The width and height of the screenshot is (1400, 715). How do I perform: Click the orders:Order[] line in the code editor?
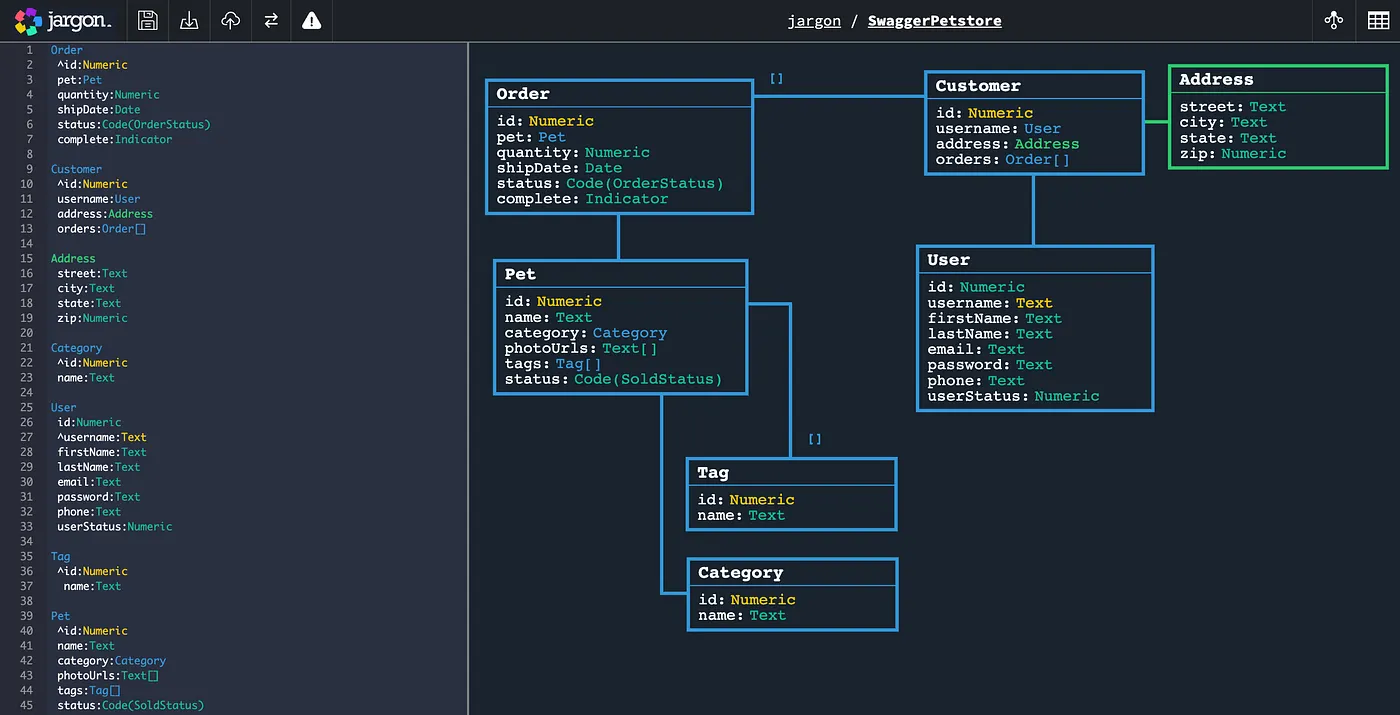click(x=101, y=228)
